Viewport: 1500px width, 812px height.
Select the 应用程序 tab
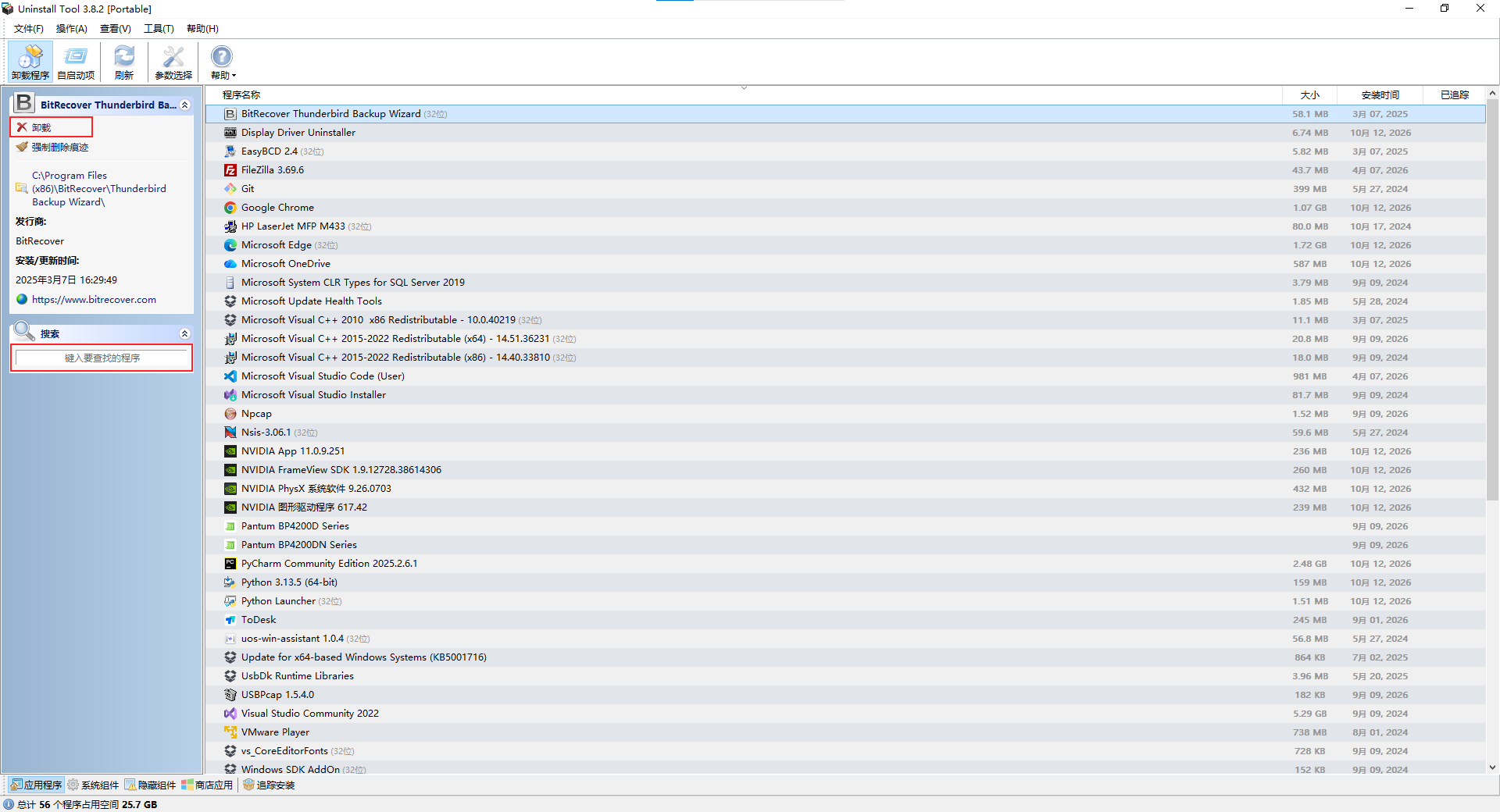pos(36,785)
